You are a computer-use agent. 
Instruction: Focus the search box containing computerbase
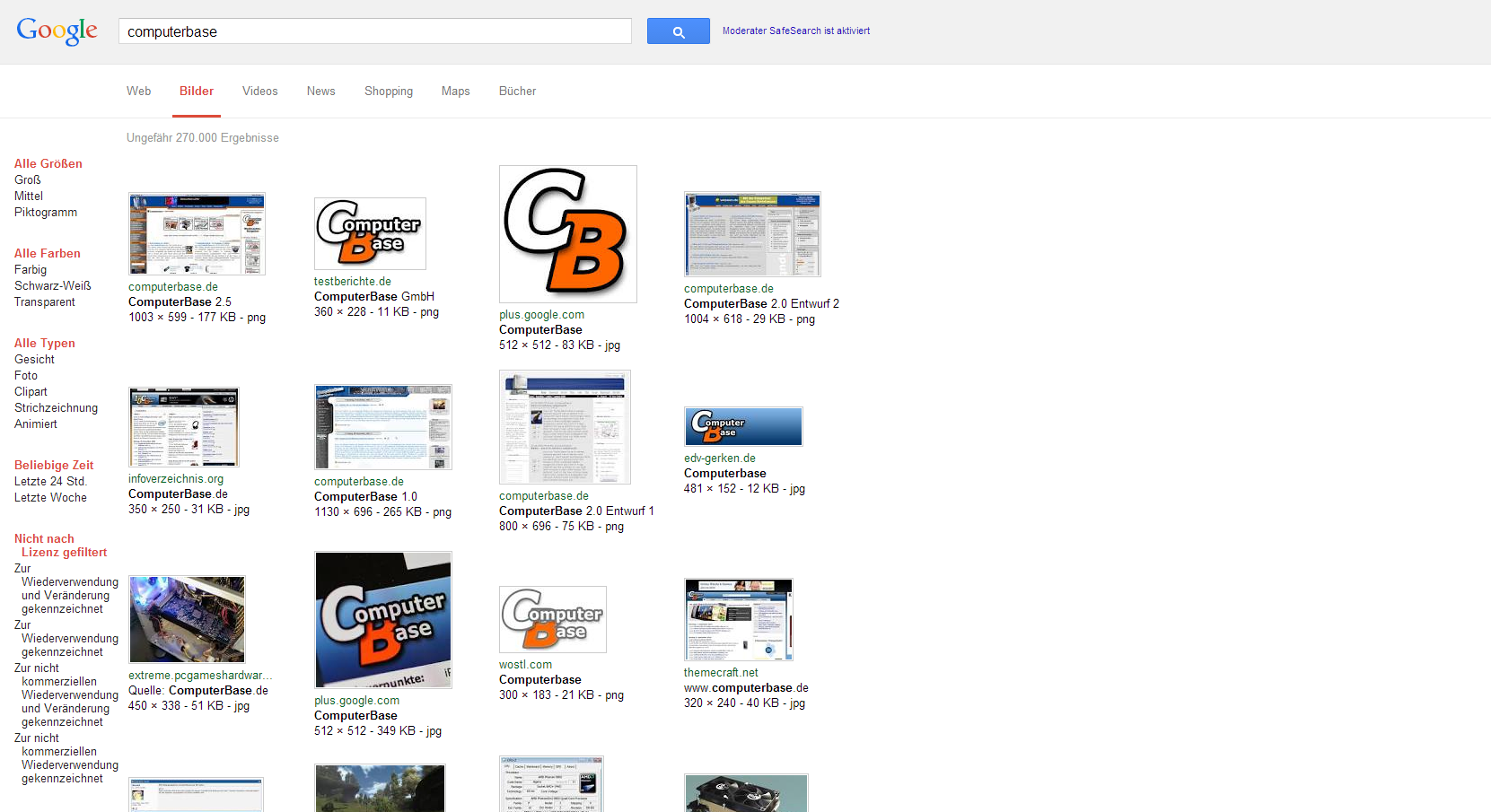click(375, 31)
